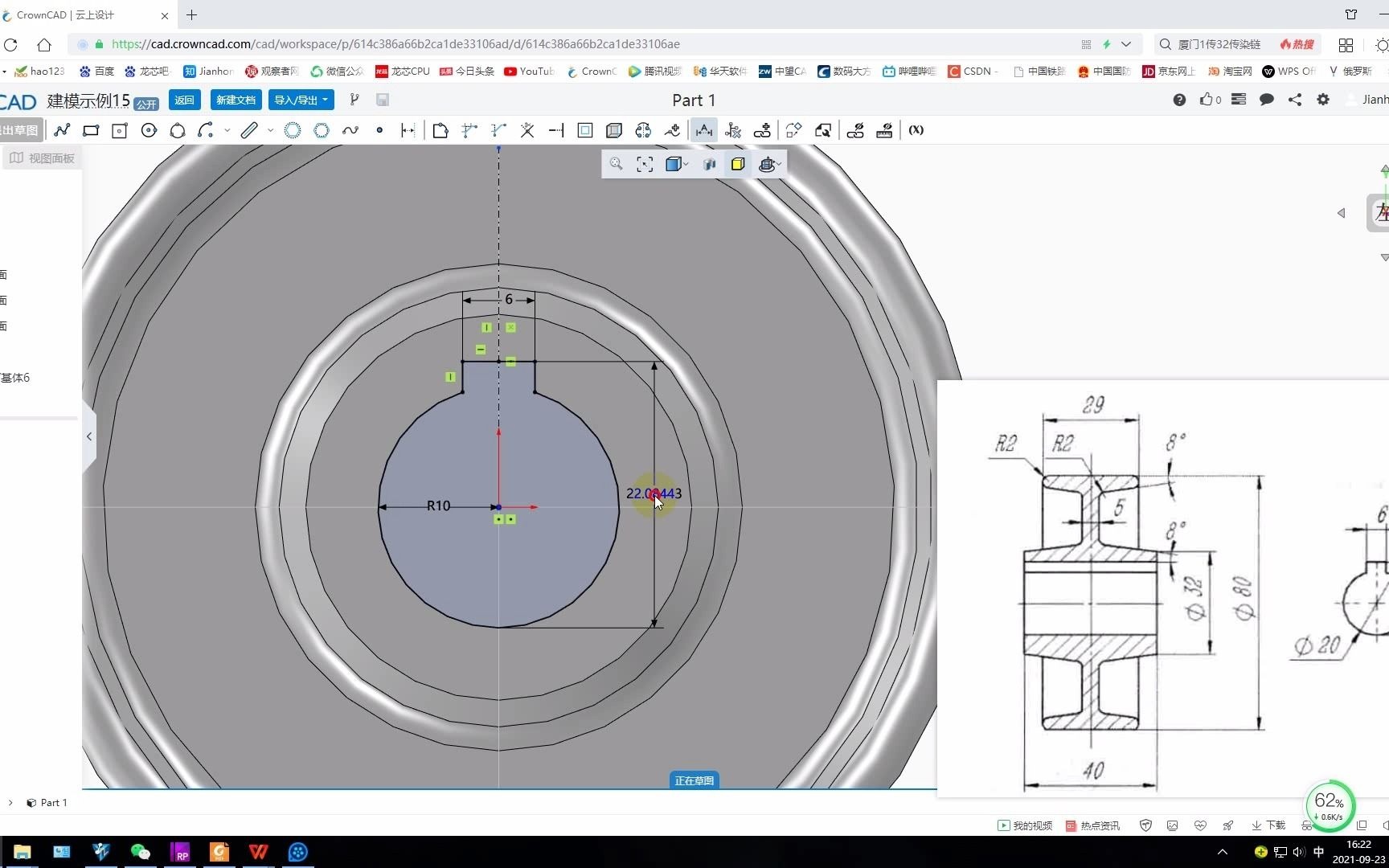Toggle the smart dimension tool

coord(703,130)
